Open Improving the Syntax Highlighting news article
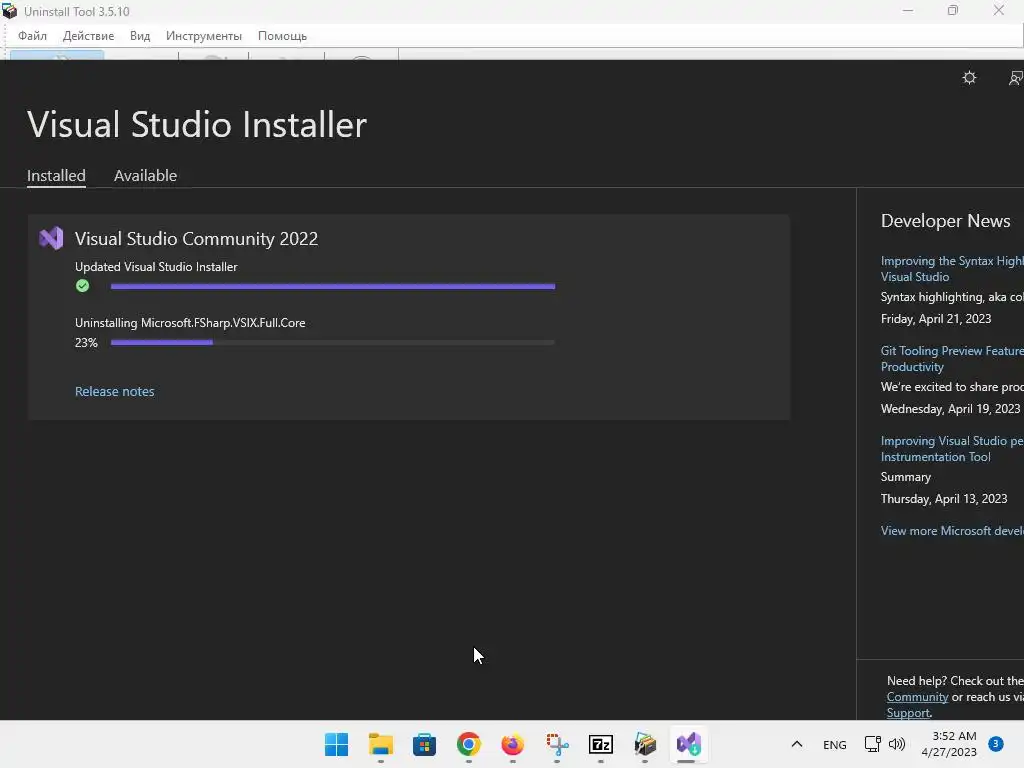1024x768 pixels. click(952, 268)
